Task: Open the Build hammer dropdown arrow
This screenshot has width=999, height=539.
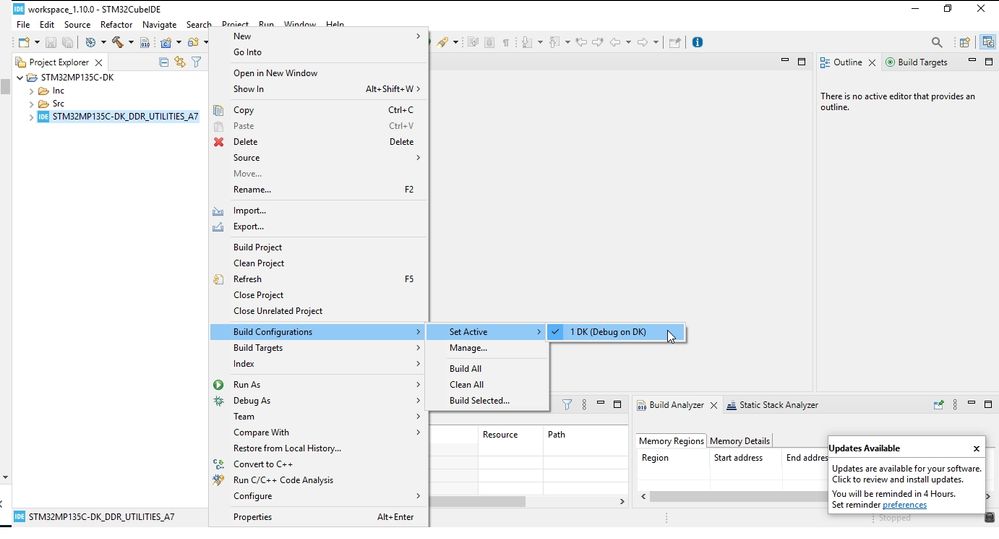Action: click(x=131, y=43)
